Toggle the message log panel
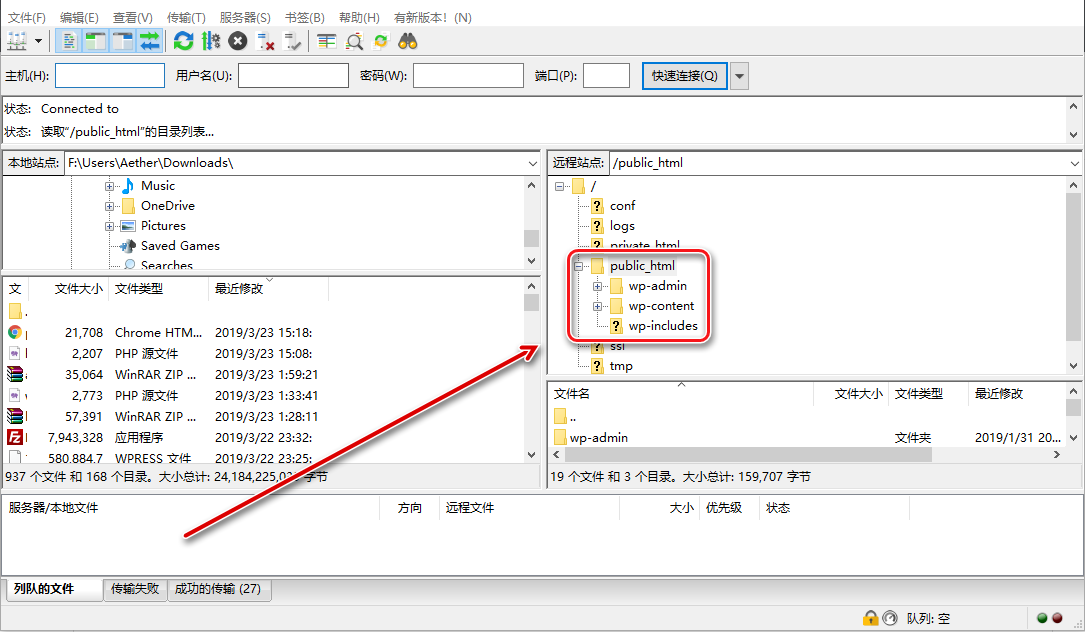 pyautogui.click(x=68, y=41)
